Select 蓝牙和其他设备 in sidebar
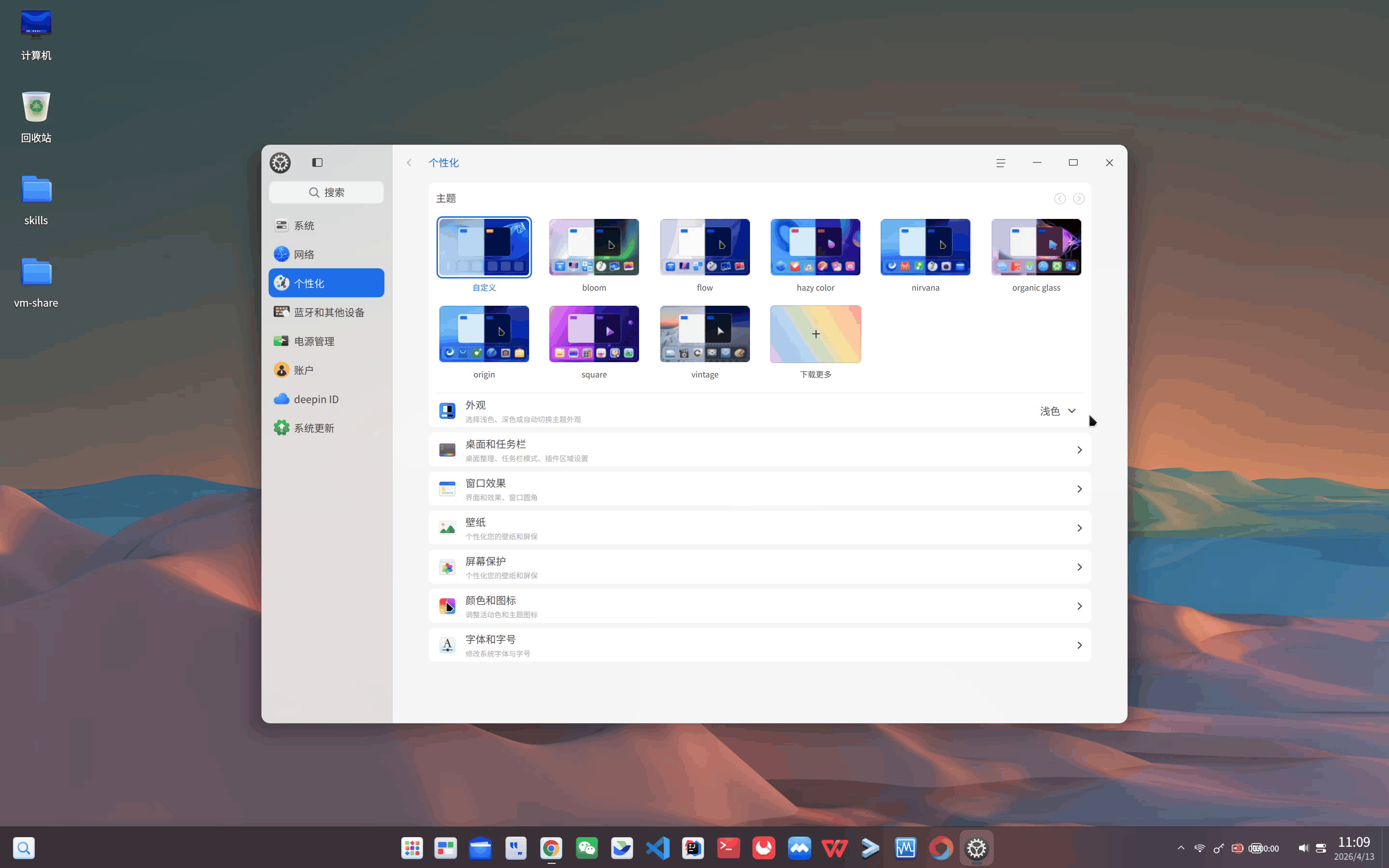1389x868 pixels. (326, 312)
